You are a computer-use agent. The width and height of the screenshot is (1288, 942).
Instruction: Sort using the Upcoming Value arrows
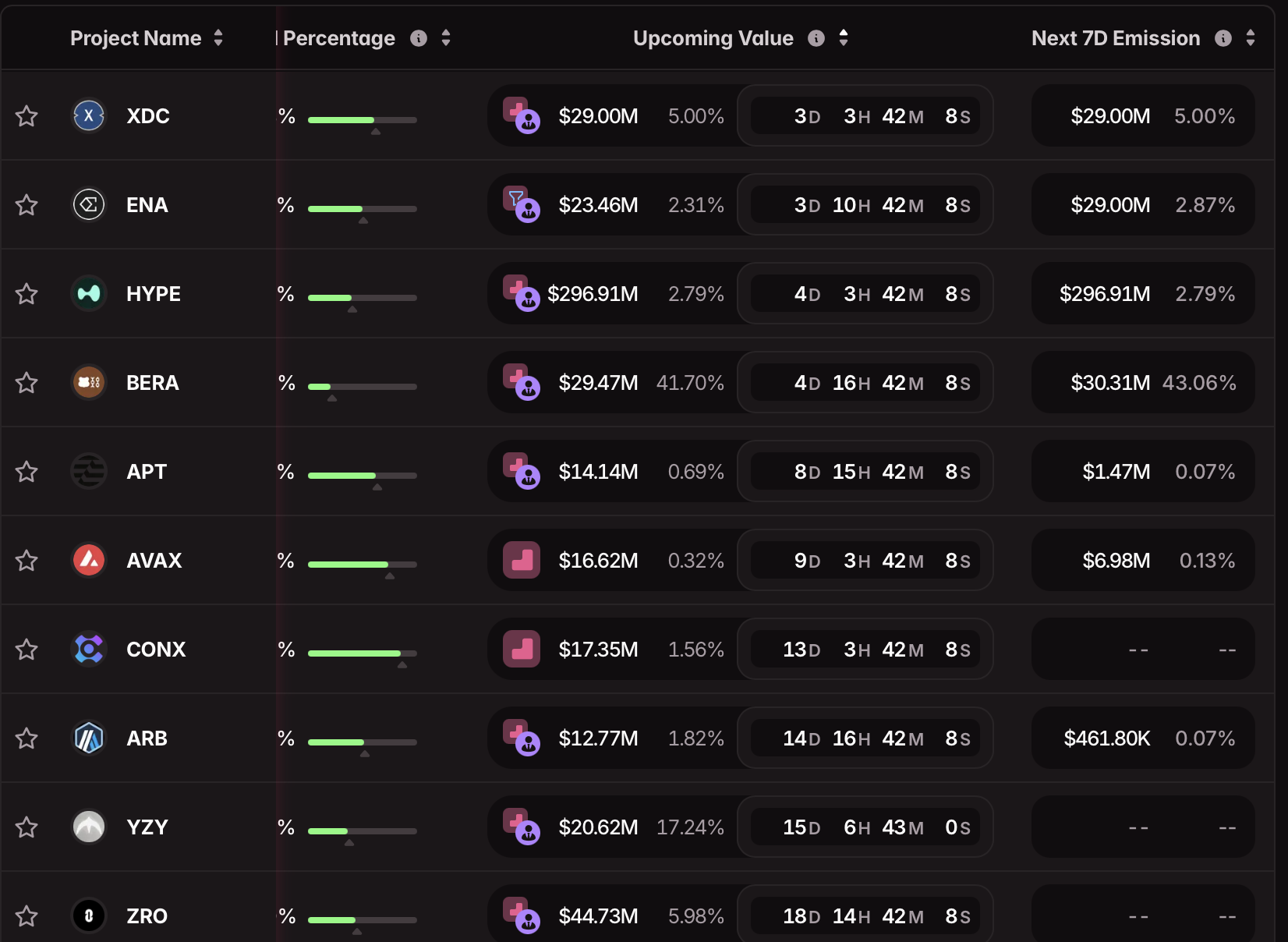click(x=844, y=38)
